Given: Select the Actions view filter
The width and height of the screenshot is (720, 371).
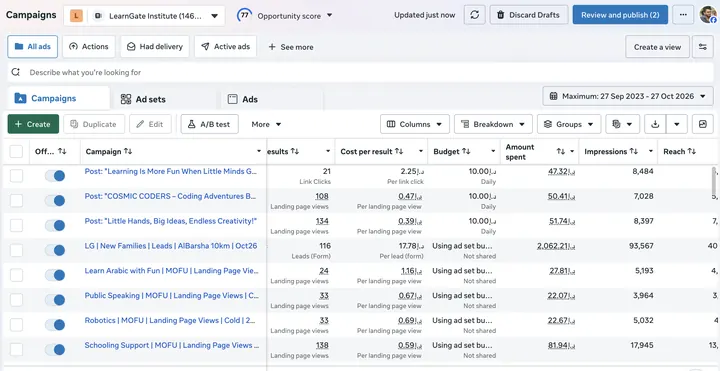Looking at the screenshot, I should pos(89,47).
